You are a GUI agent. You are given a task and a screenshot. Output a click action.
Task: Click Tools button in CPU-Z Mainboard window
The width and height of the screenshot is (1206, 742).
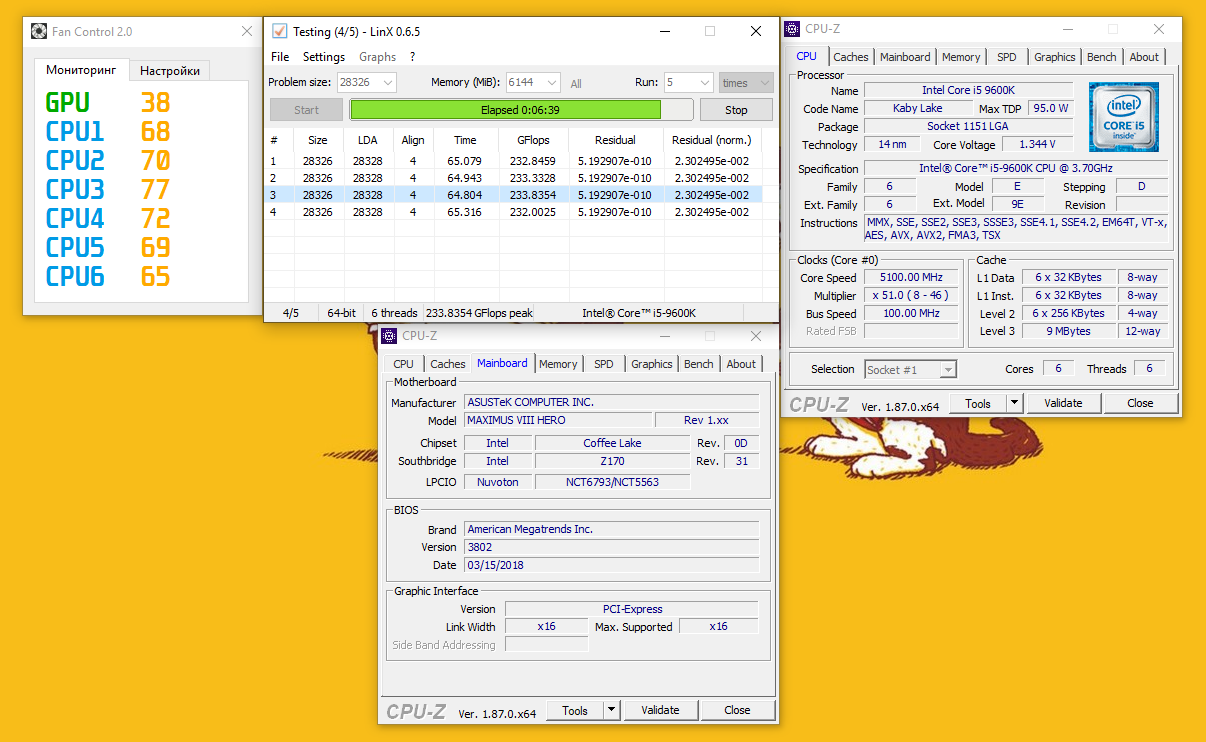(575, 710)
